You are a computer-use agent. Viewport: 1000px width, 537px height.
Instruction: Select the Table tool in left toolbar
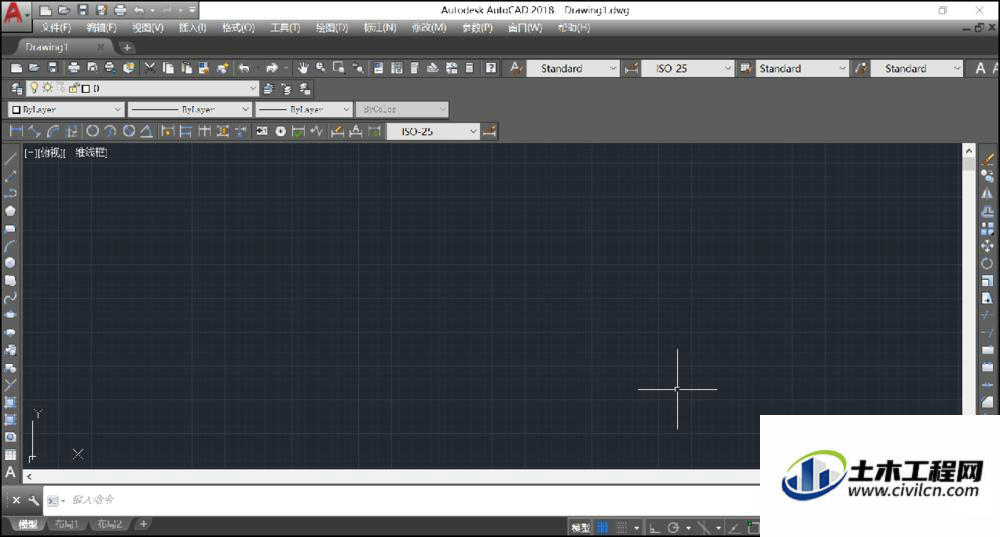coord(10,455)
